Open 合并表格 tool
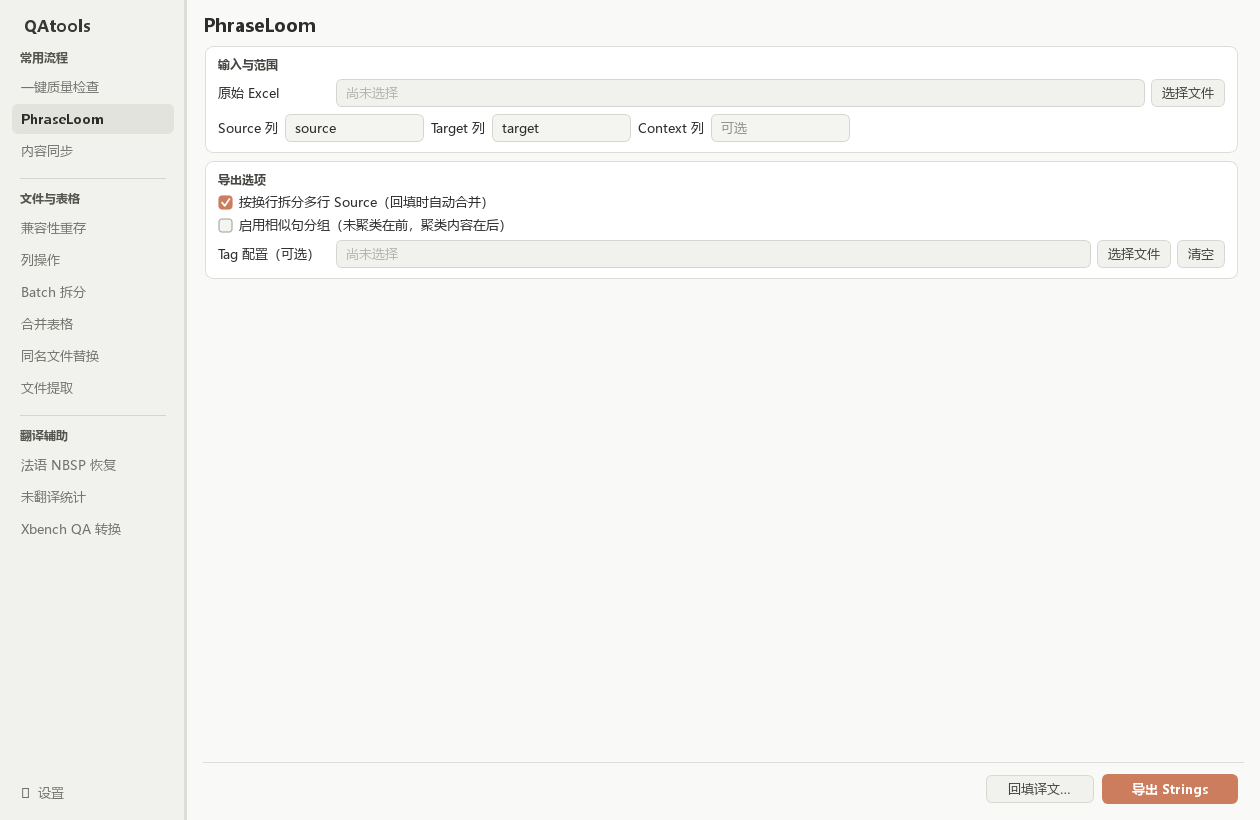The image size is (1260, 820). (93, 324)
